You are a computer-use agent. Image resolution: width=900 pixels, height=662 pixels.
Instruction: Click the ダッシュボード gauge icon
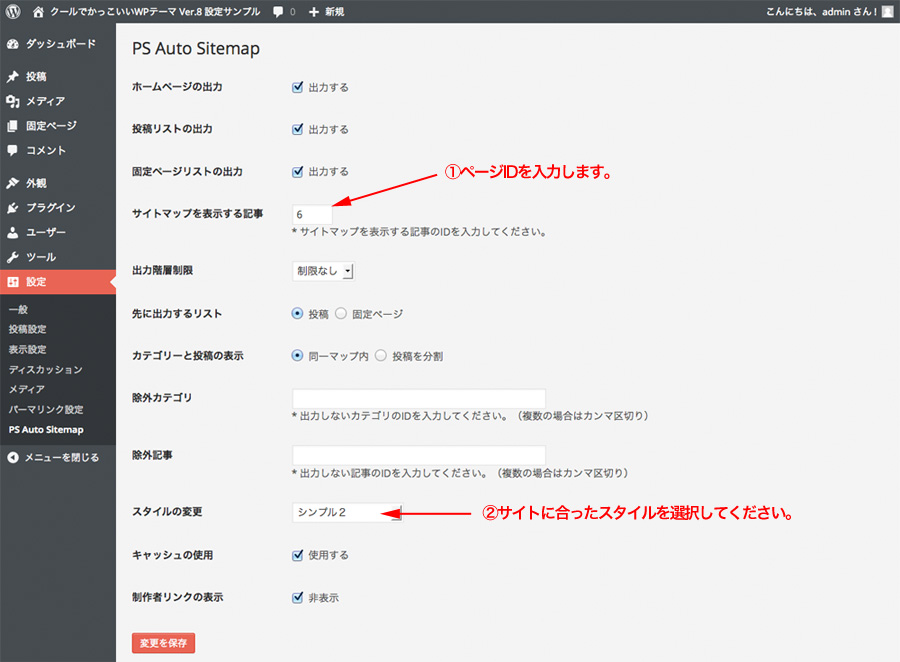13,44
